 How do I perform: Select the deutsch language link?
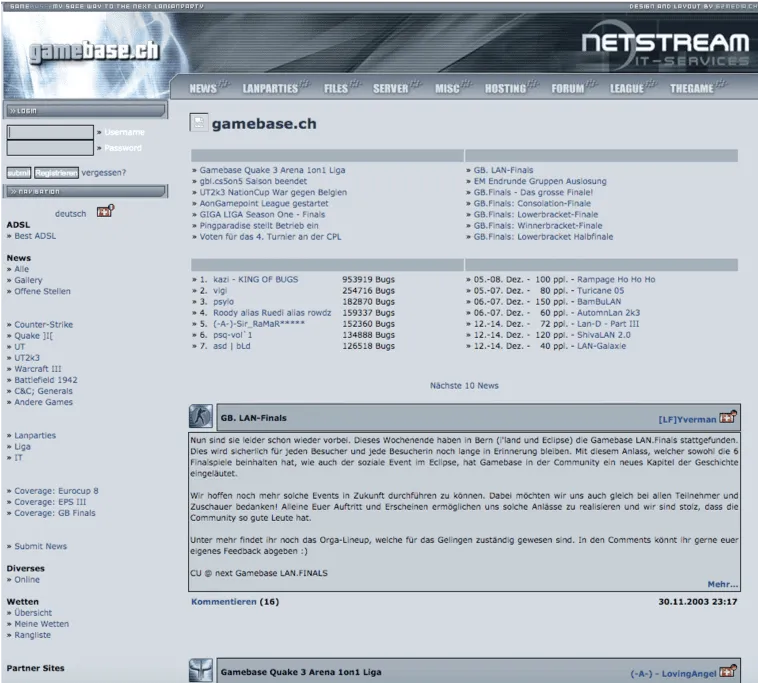[x=71, y=214]
